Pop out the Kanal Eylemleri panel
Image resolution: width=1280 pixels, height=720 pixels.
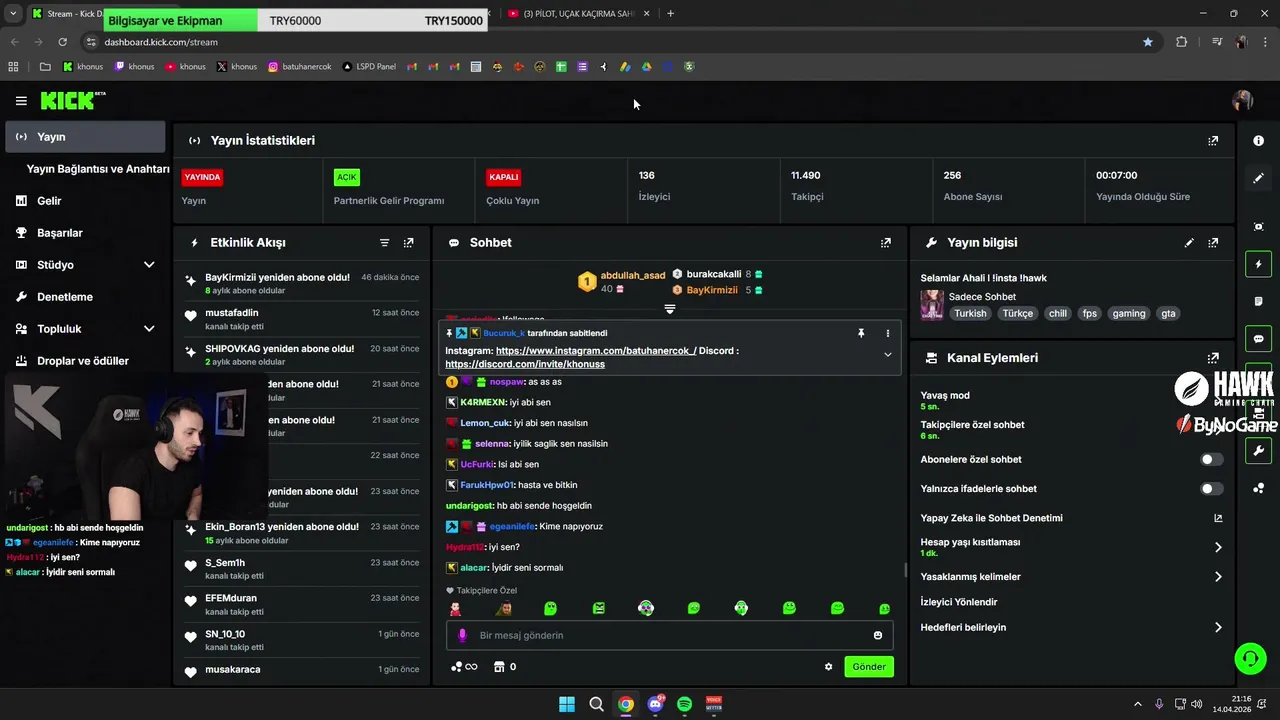(x=1213, y=358)
